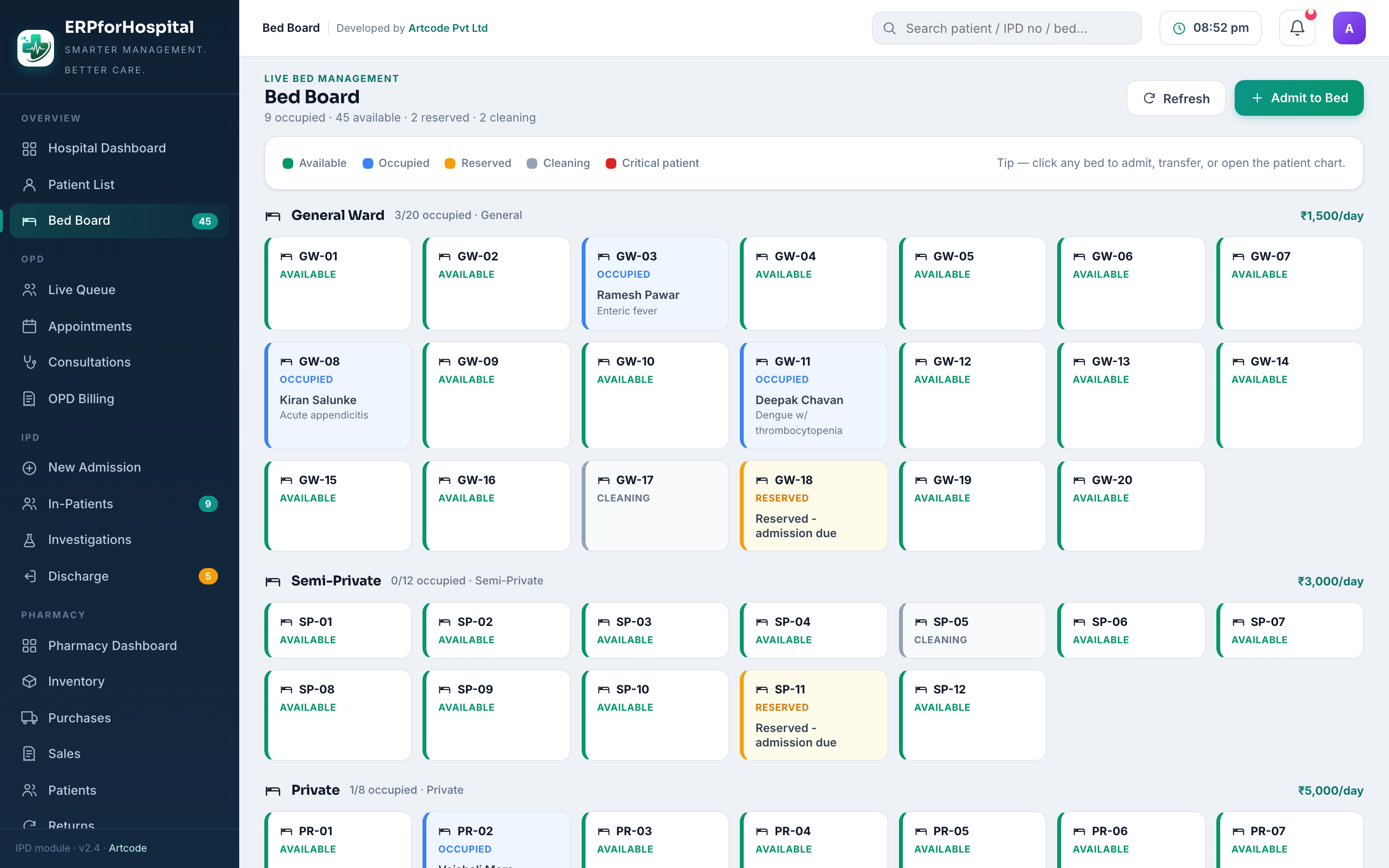This screenshot has height=868, width=1389.
Task: Click the ERPforHospital heartbeat logo icon
Action: 36,48
